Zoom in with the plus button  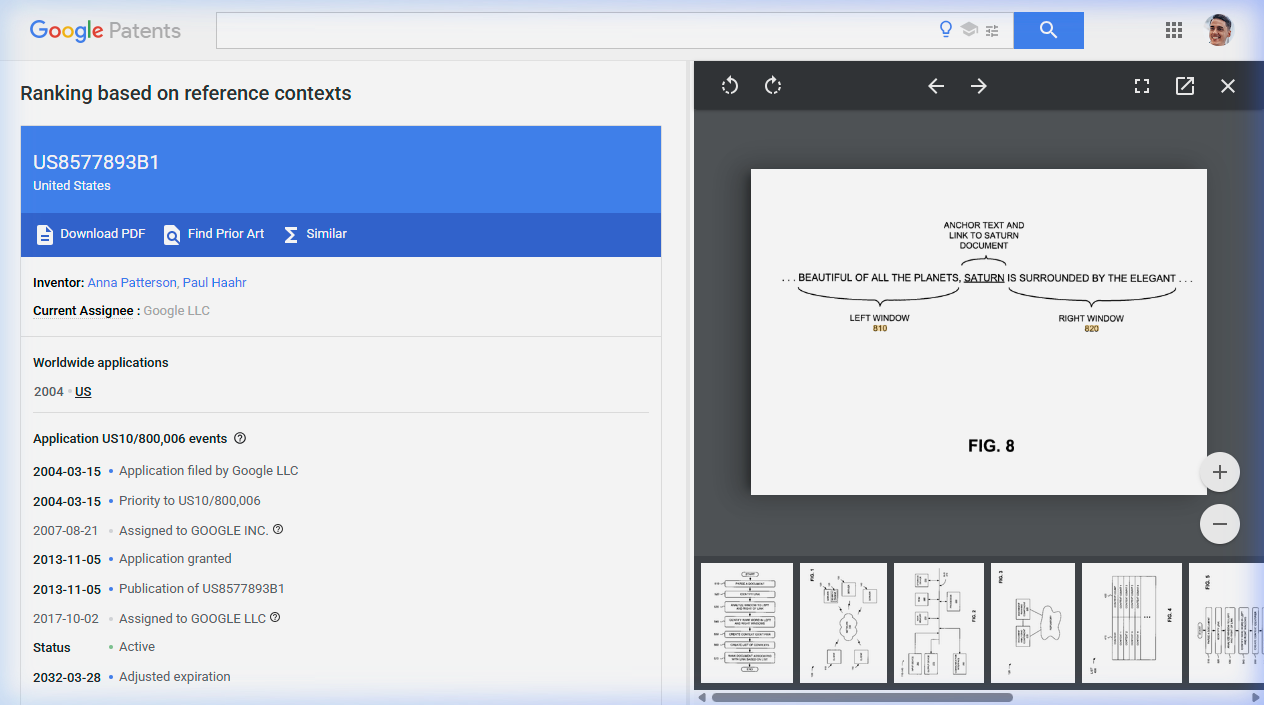[x=1220, y=472]
